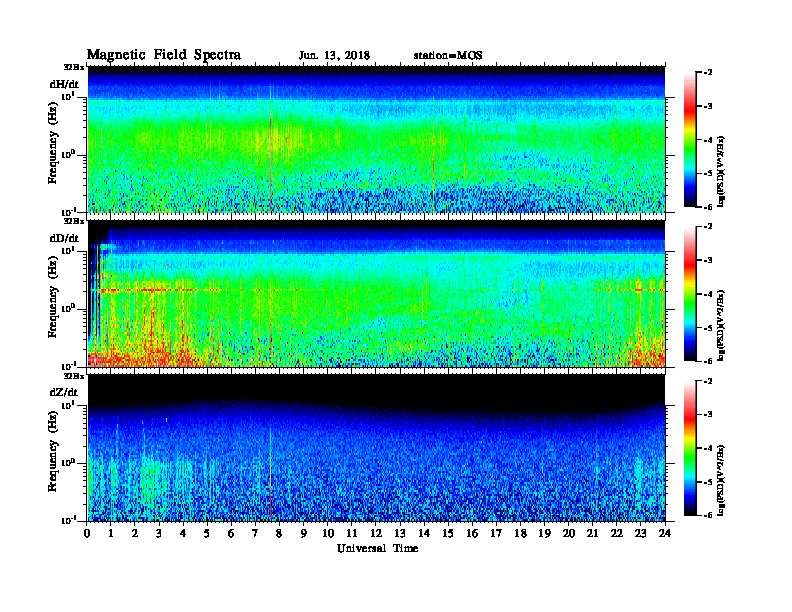
Task: Click the -4 tick on dH/dt color bar
Action: coord(708,140)
